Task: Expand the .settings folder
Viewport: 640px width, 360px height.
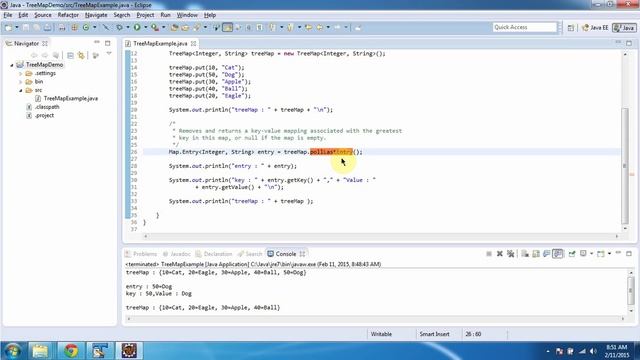Action: click(20, 73)
